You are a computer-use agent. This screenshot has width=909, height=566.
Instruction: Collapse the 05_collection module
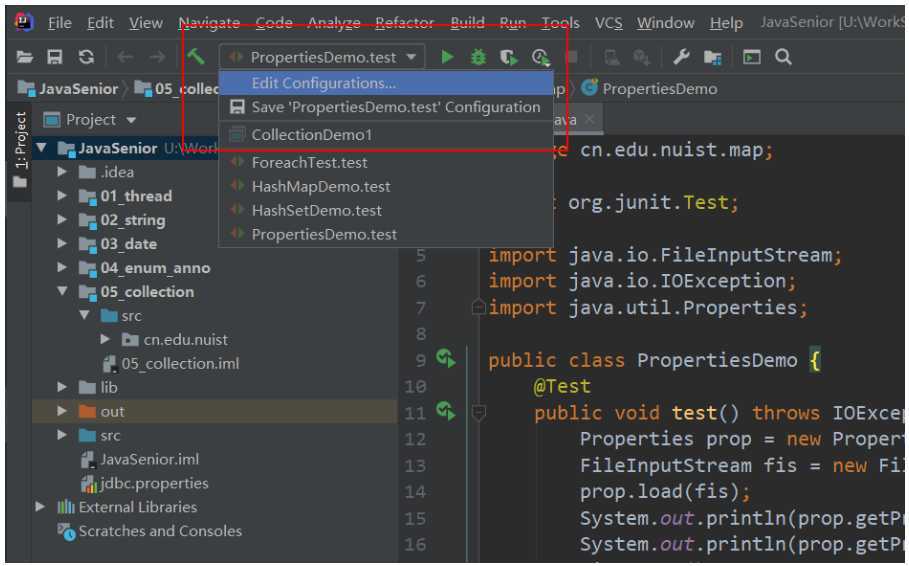[62, 291]
